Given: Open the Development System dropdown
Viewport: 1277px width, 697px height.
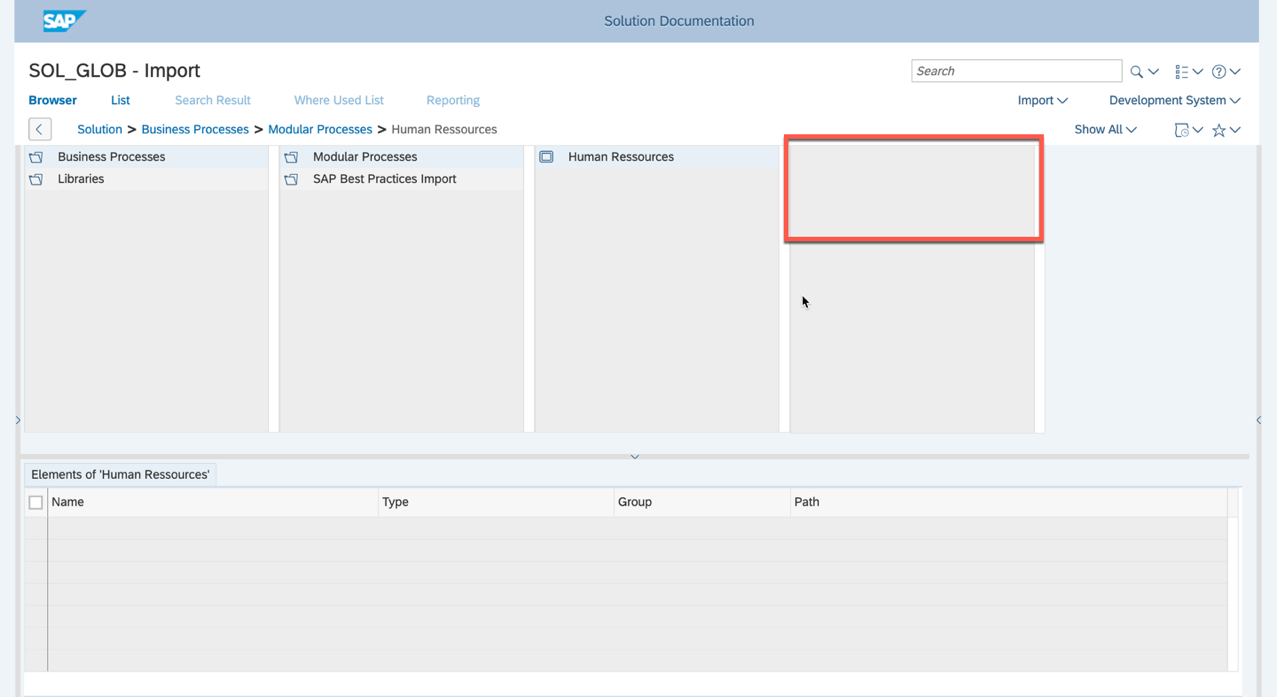Looking at the screenshot, I should pos(1173,100).
